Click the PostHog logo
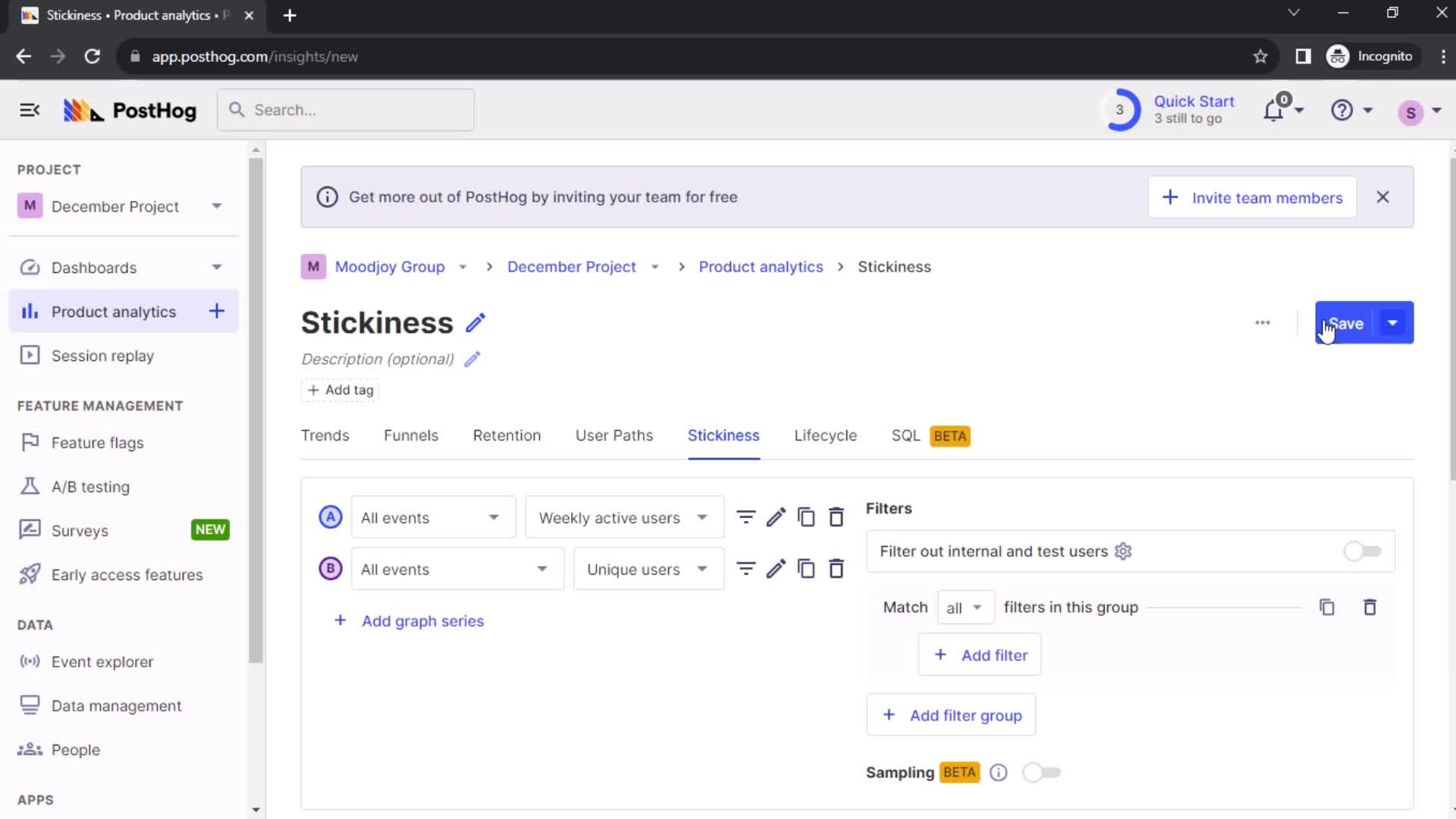The height and width of the screenshot is (819, 1456). point(130,111)
